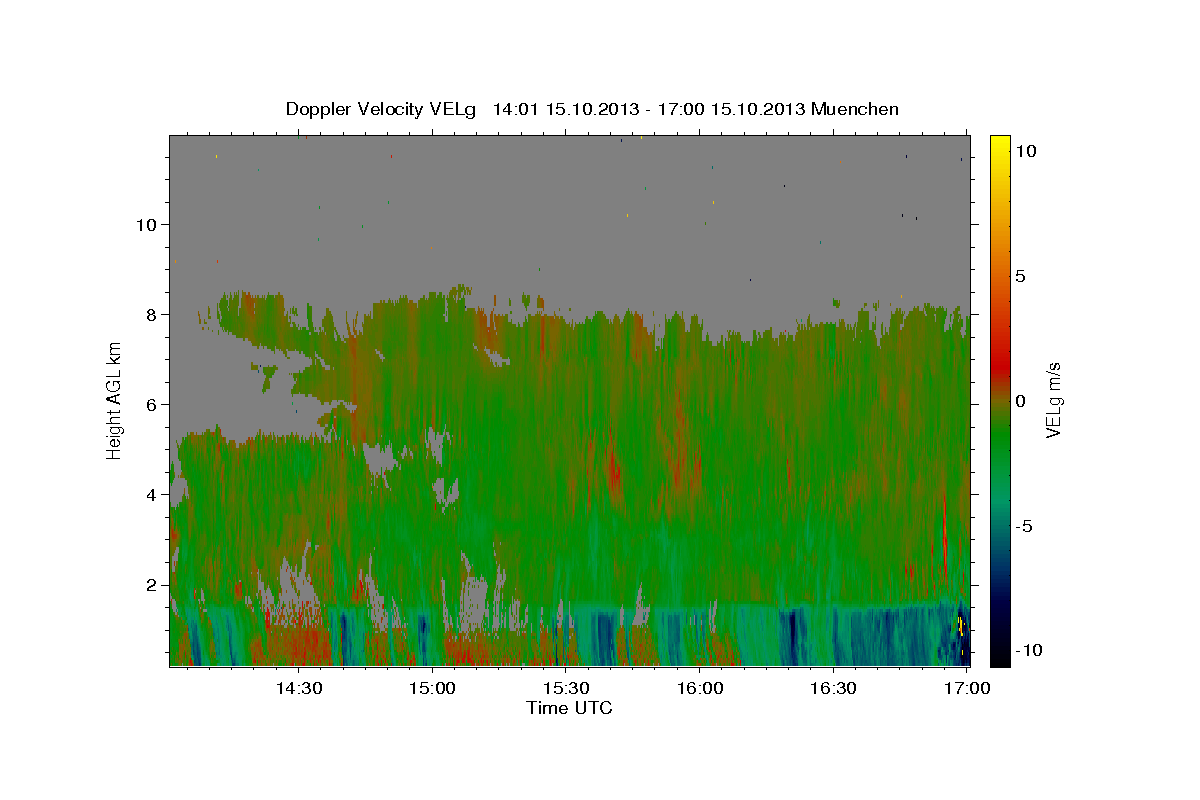Click the 'Height AGL km' axis title
This screenshot has width=1200, height=800.
click(x=115, y=400)
